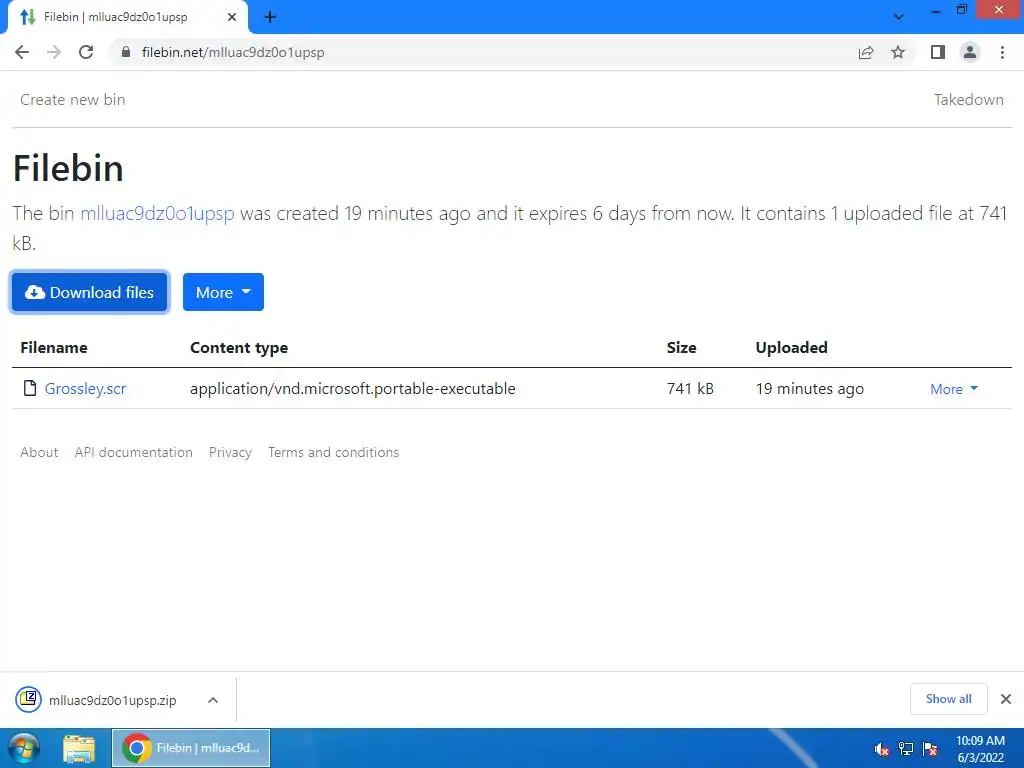
Task: Click the Chrome taskbar button
Action: [x=191, y=748]
